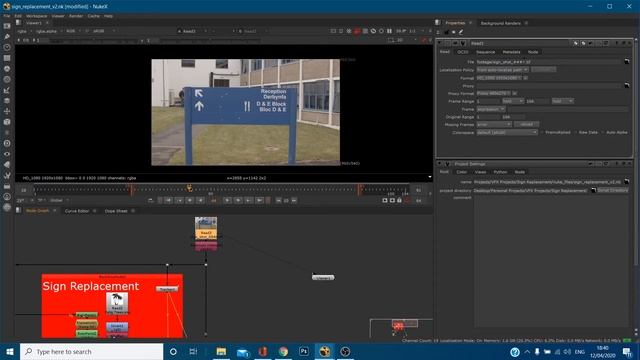640x360 pixels.
Task: Select the OCIO tab in Read1 properties
Action: 462,52
